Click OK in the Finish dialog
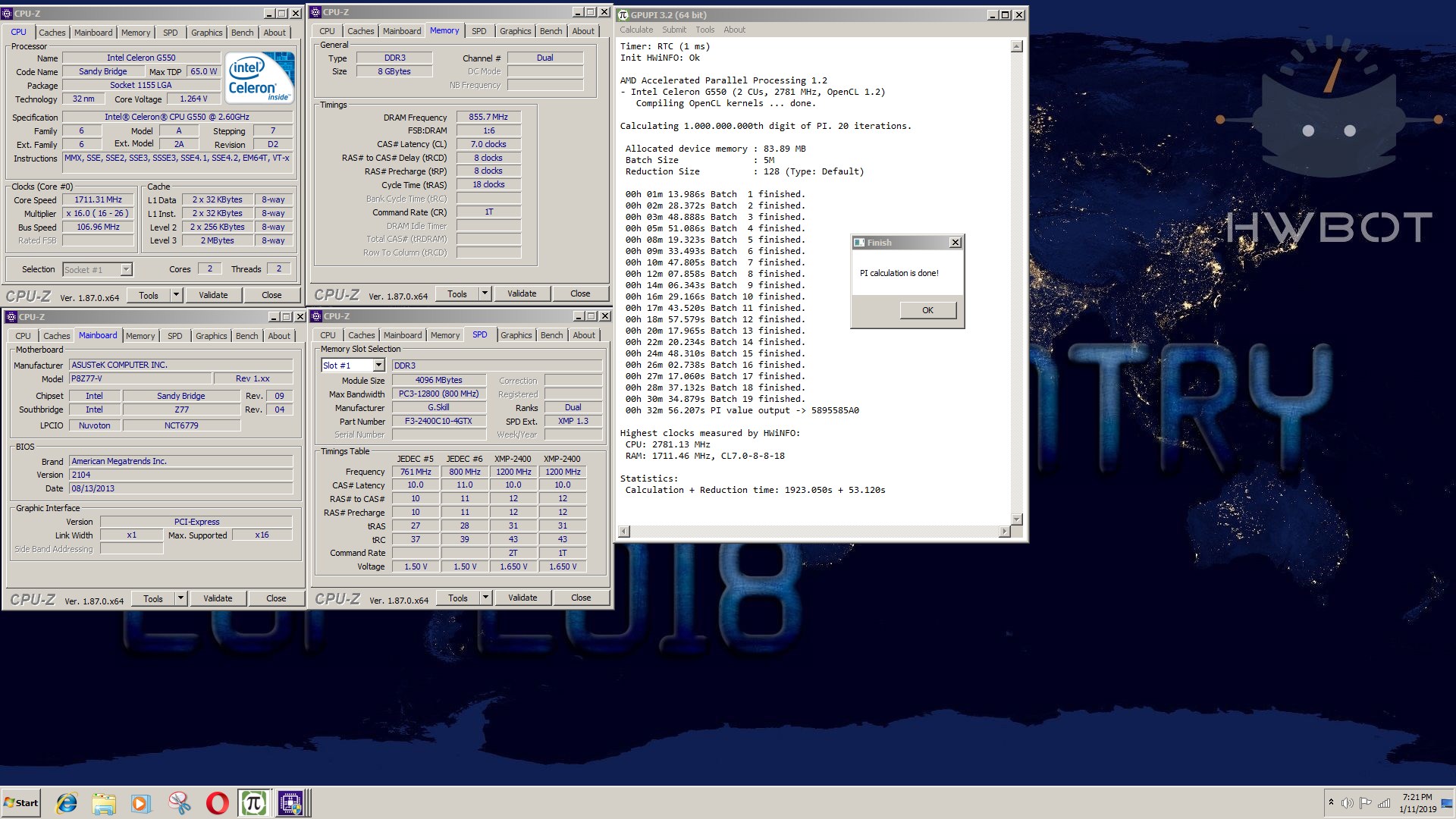 click(927, 310)
